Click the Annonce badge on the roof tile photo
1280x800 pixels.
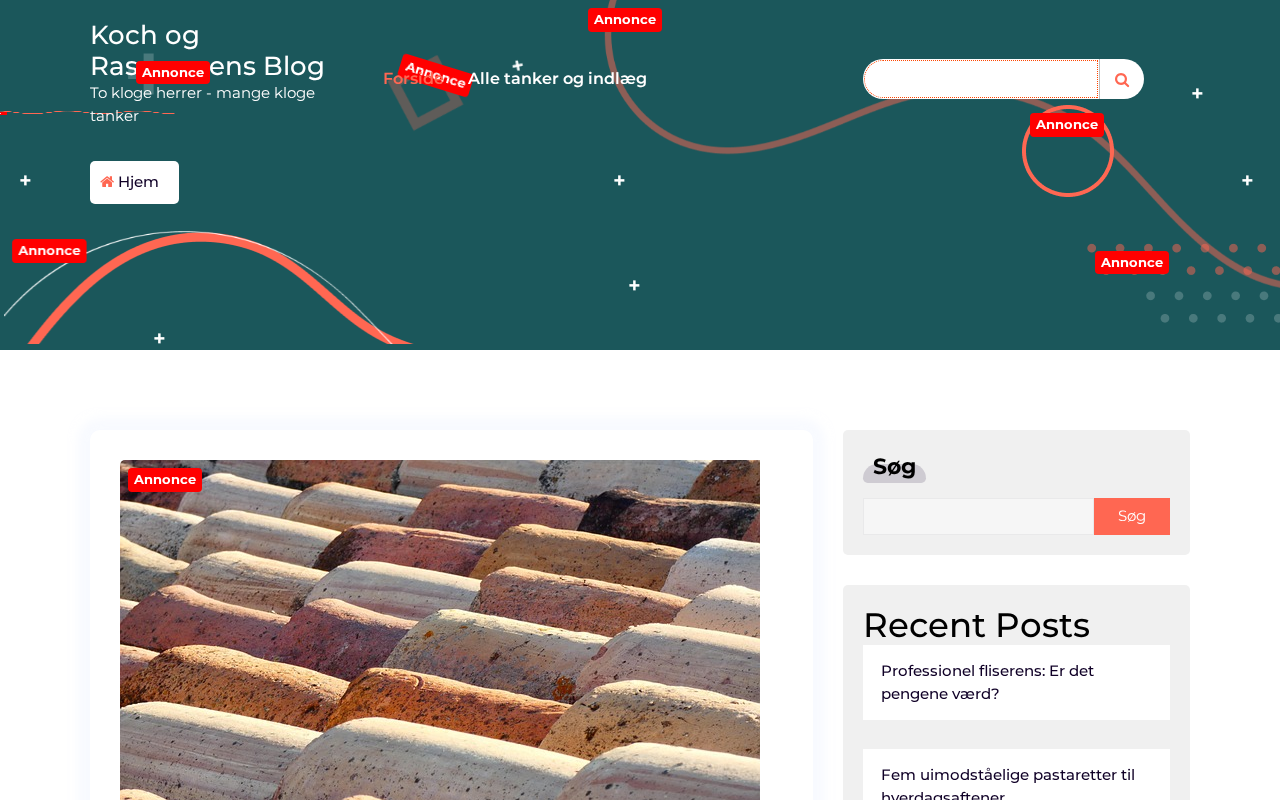pyautogui.click(x=165, y=480)
